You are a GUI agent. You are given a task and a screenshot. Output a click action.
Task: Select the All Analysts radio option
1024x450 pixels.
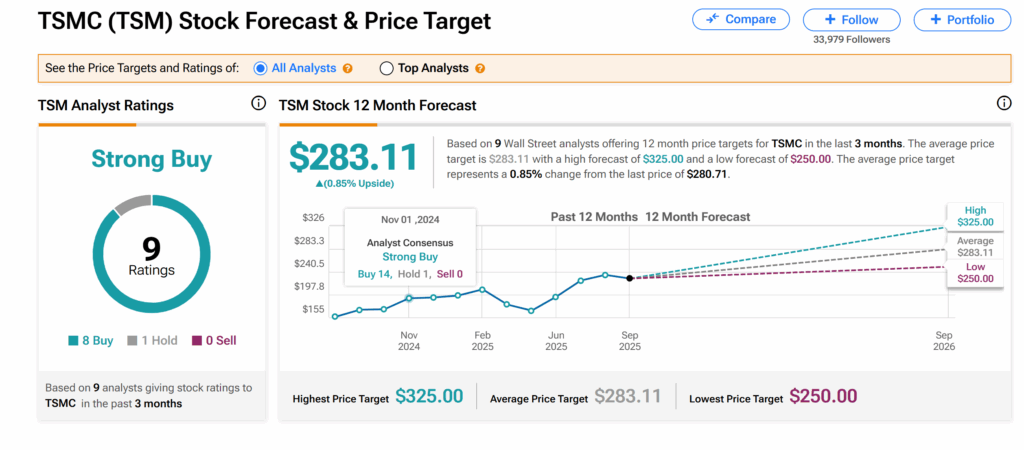pos(260,68)
